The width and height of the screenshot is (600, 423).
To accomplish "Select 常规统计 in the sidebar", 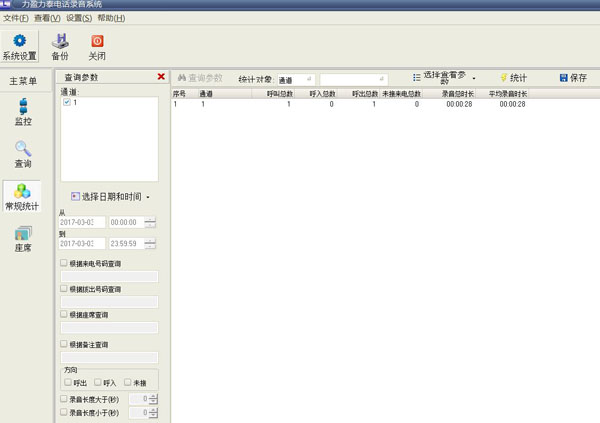I will 23,196.
